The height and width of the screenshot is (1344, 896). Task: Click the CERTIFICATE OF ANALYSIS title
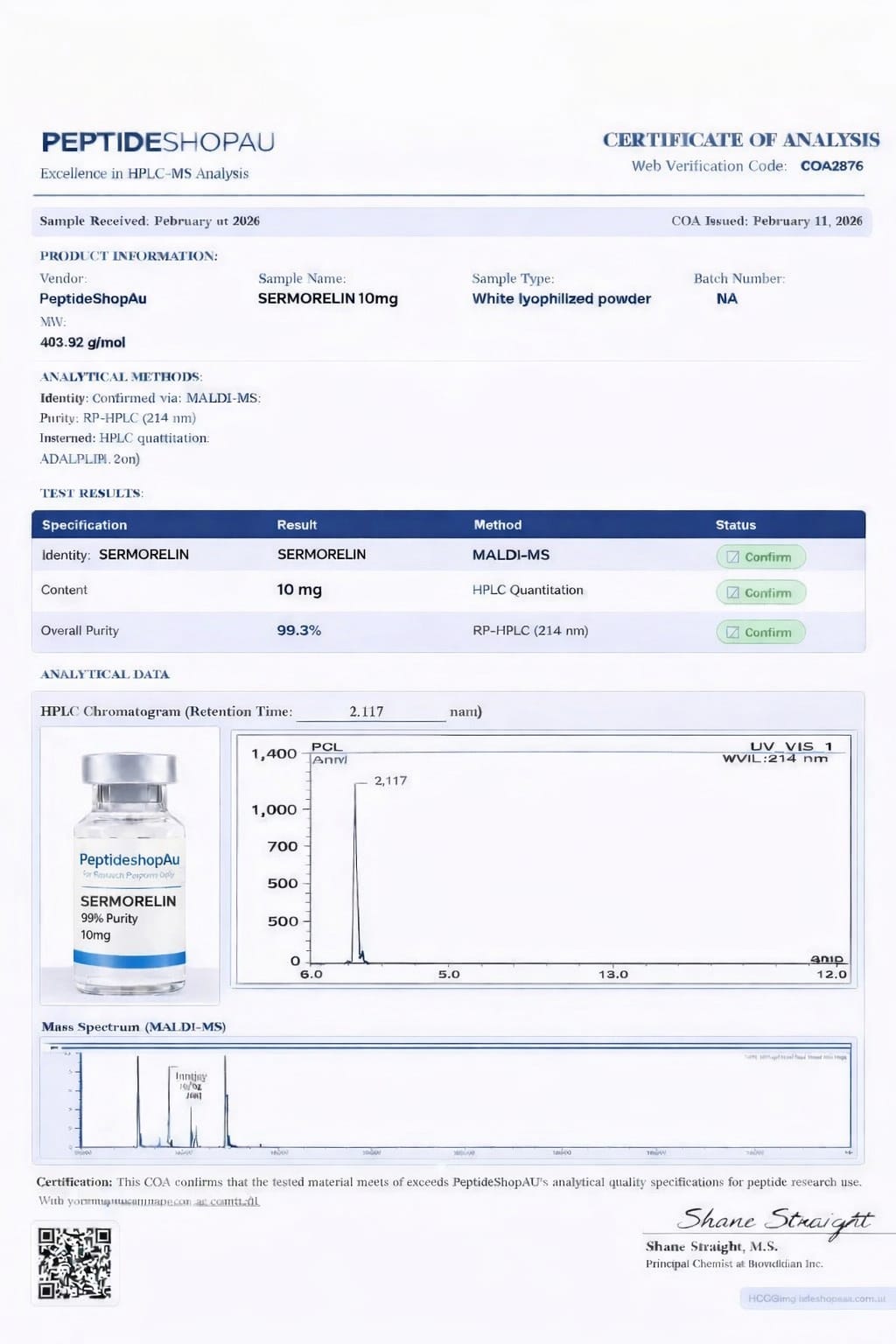(x=741, y=140)
